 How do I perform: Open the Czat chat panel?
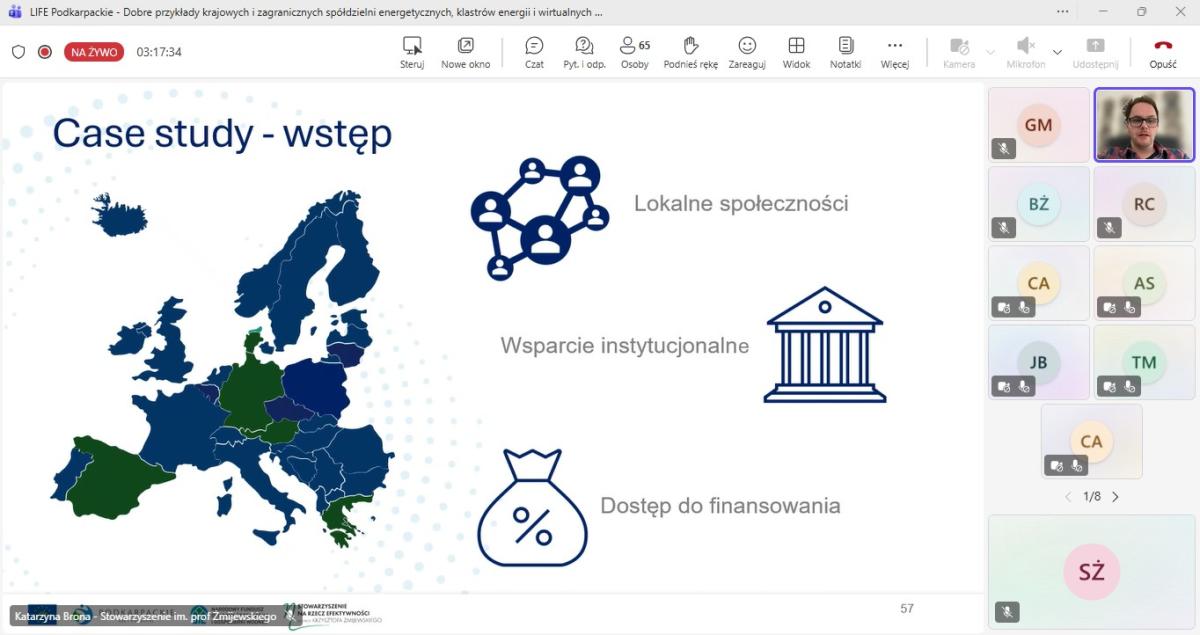[534, 52]
